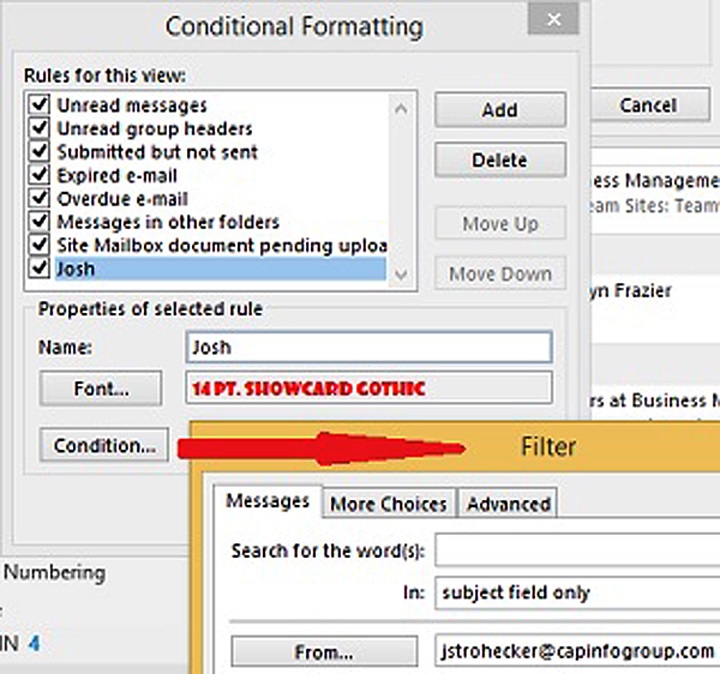This screenshot has height=674, width=720.
Task: Uncheck Messages in other folders rule
Action: coord(40,222)
